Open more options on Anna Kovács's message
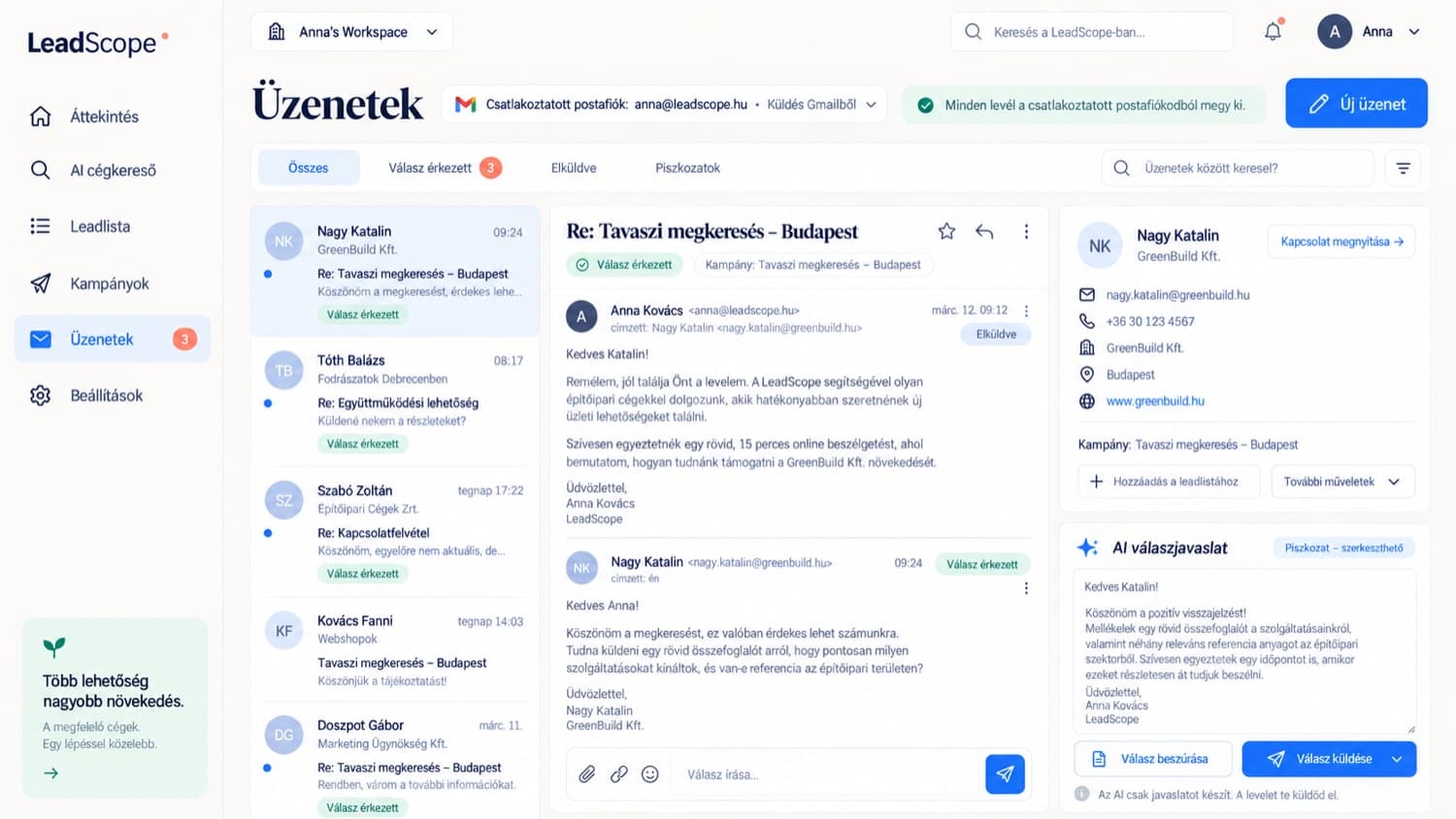1456x819 pixels. tap(1026, 311)
